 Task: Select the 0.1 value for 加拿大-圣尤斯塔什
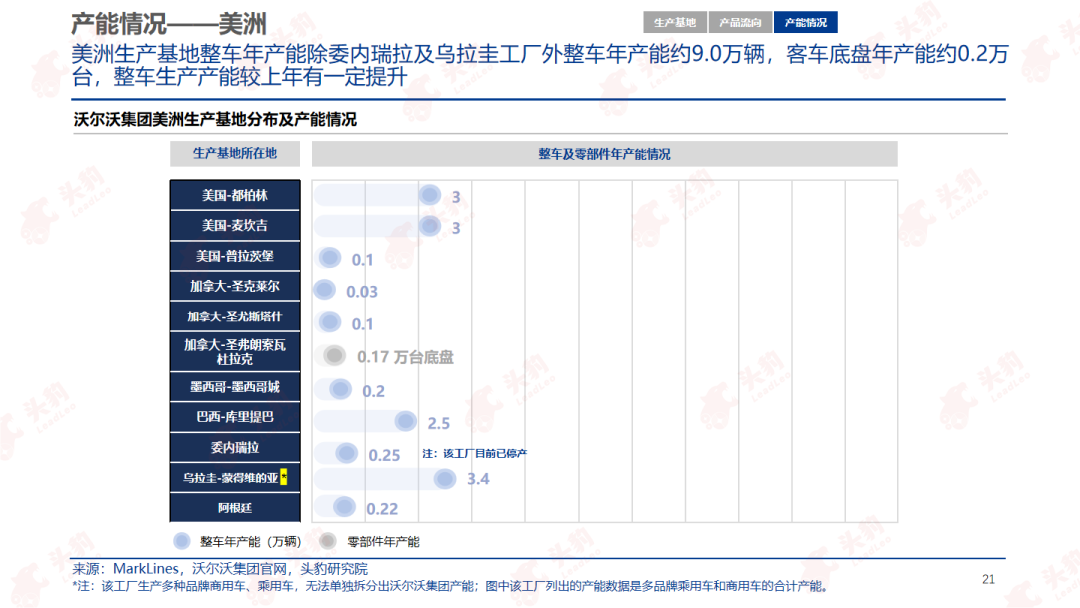362,324
